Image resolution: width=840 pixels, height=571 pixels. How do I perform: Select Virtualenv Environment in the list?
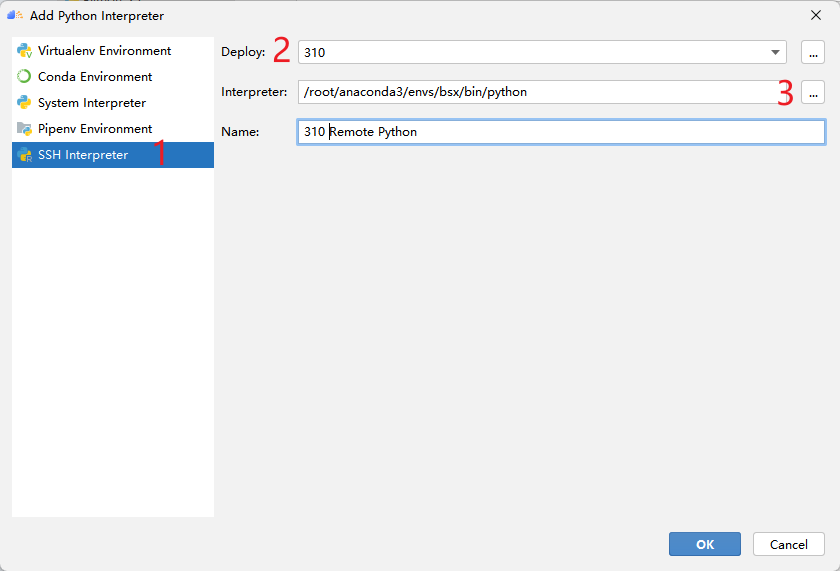(x=112, y=51)
